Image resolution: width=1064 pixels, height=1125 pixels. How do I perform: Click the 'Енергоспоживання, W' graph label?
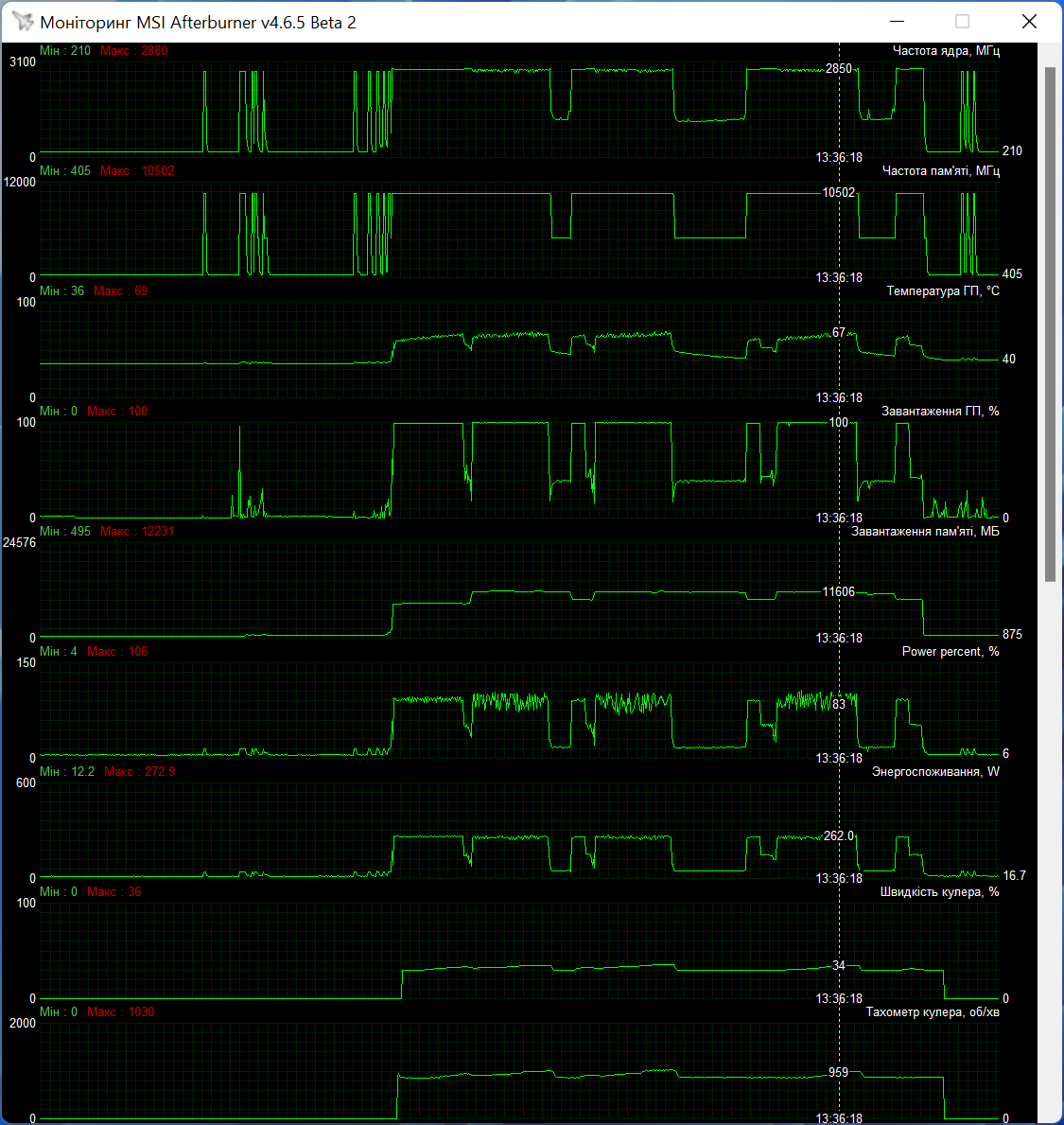coord(935,772)
